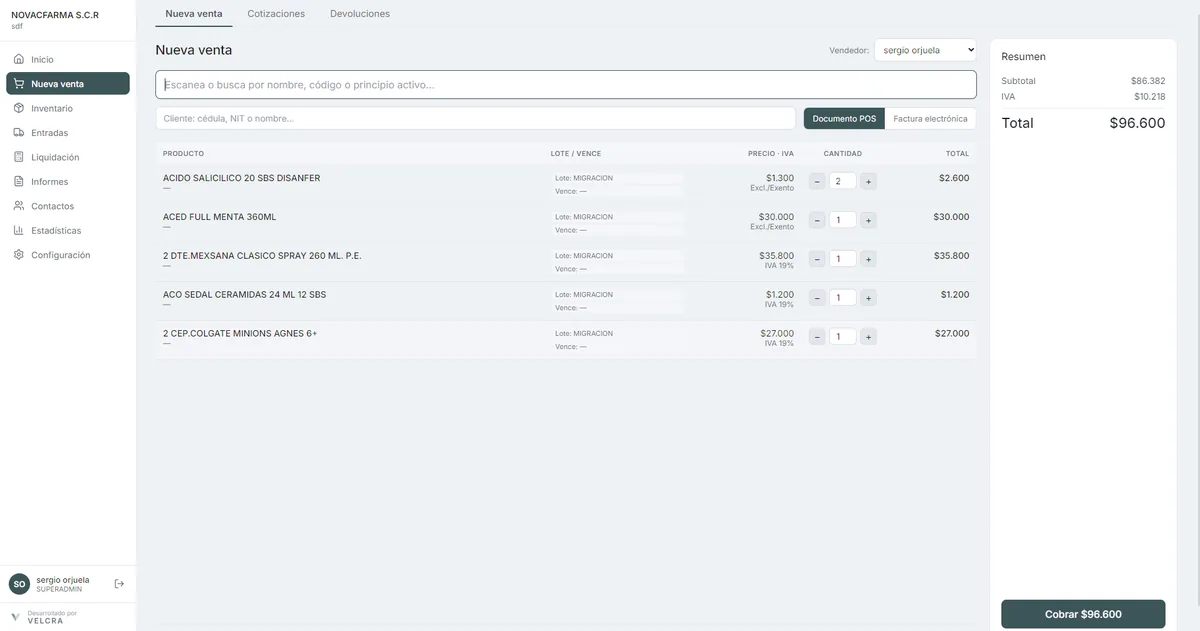Image resolution: width=1200 pixels, height=631 pixels.
Task: Open the Configuración gear icon
Action: point(19,255)
